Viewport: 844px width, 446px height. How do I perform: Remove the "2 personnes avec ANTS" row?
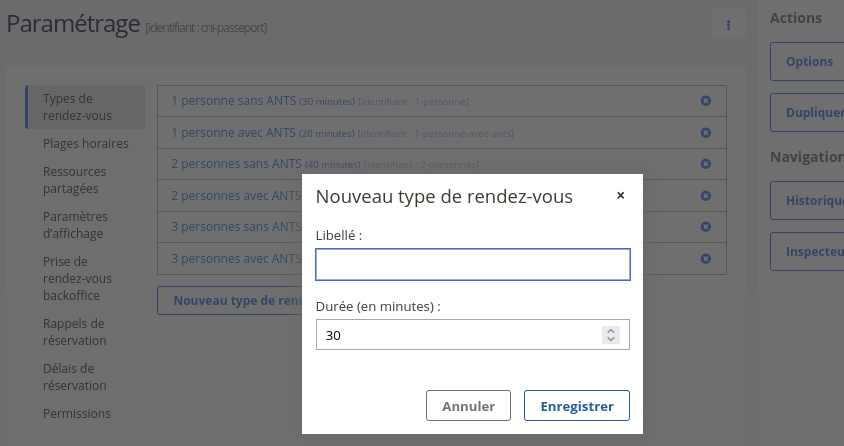[705, 196]
